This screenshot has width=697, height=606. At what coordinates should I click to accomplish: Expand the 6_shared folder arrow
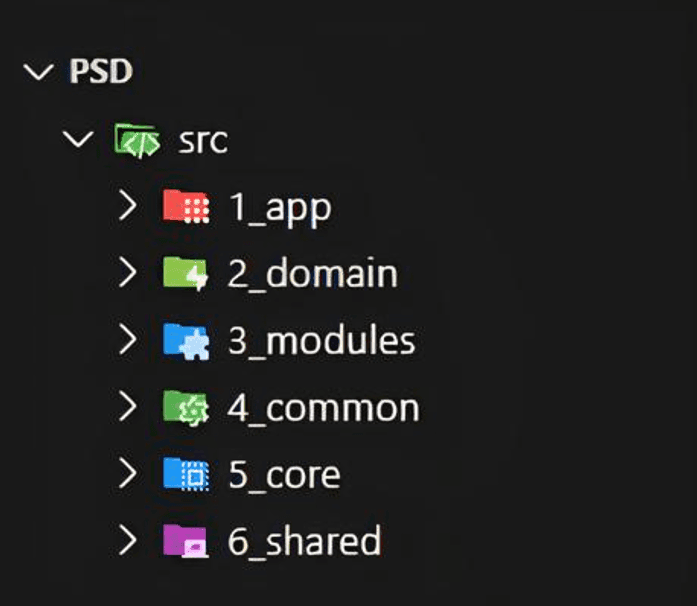click(x=127, y=541)
